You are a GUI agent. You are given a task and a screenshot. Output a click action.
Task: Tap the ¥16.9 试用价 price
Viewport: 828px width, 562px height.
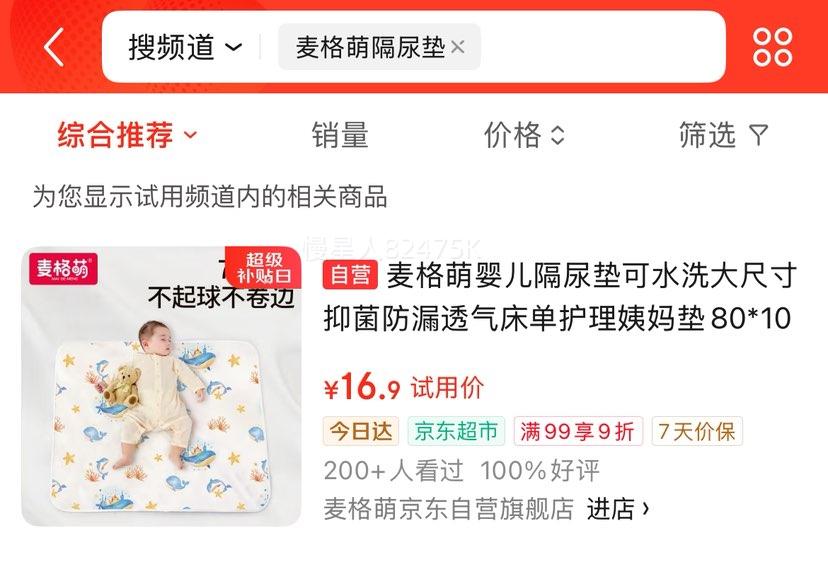coord(403,387)
